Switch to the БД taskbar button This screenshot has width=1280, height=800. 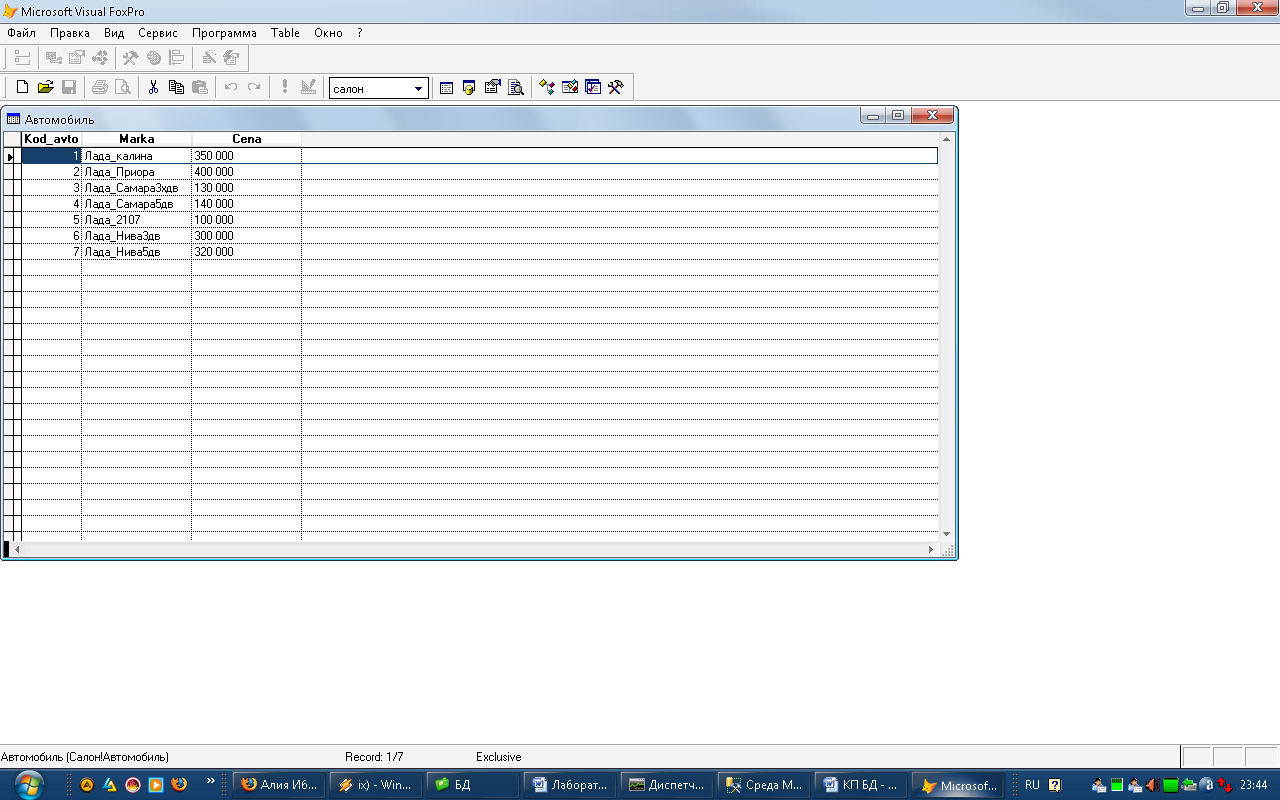coord(472,785)
